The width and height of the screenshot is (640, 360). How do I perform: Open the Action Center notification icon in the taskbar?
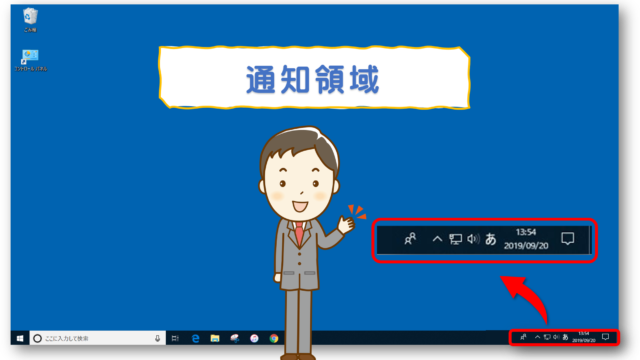pyautogui.click(x=606, y=337)
